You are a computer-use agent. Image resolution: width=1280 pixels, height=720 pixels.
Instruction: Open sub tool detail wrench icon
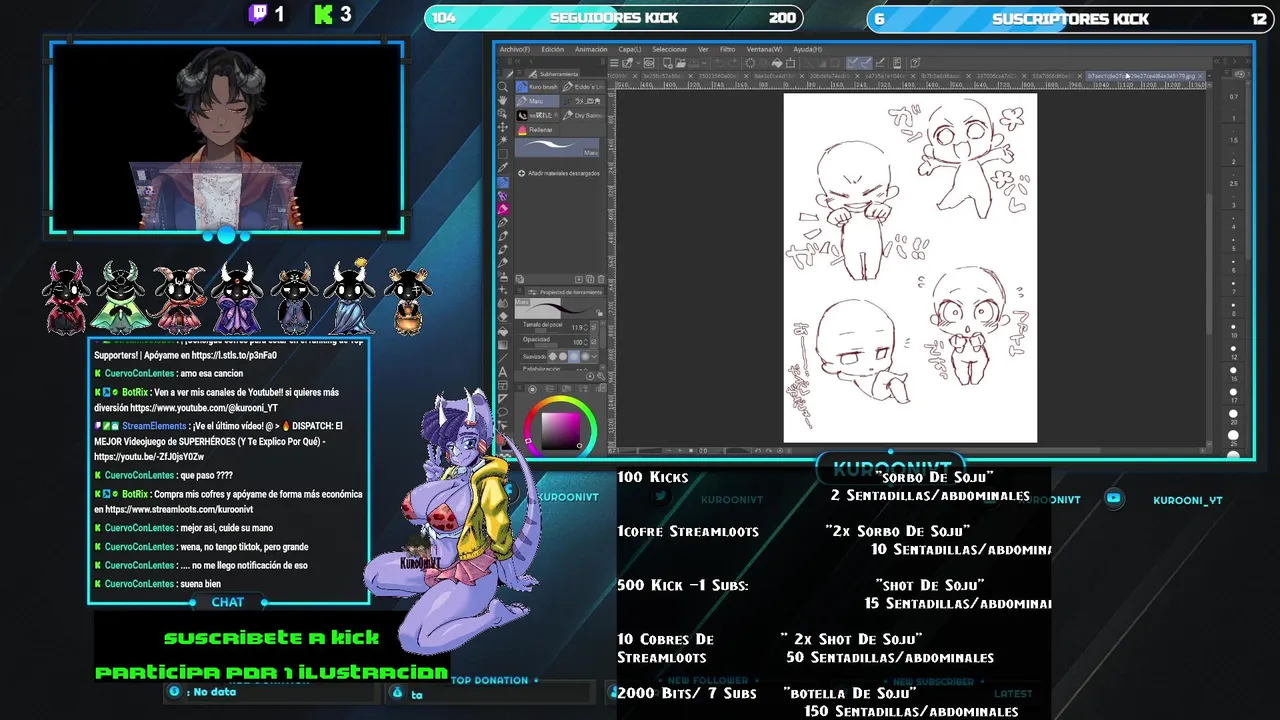pos(601,376)
